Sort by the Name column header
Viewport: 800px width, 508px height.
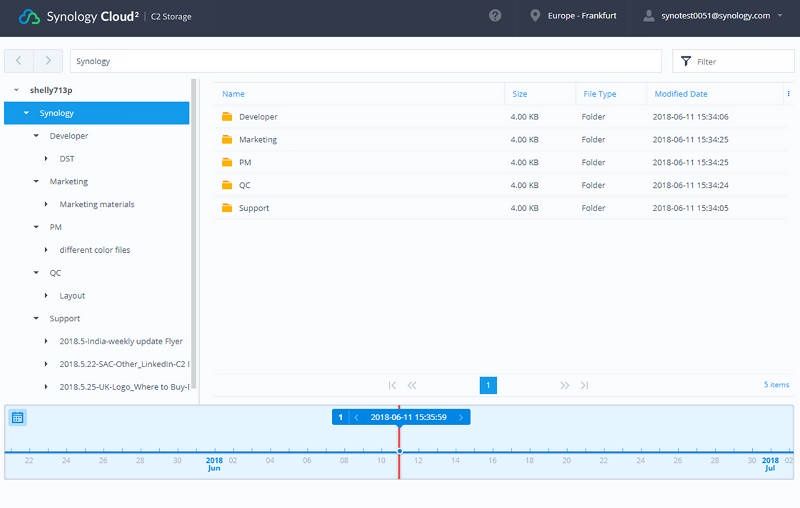[233, 94]
